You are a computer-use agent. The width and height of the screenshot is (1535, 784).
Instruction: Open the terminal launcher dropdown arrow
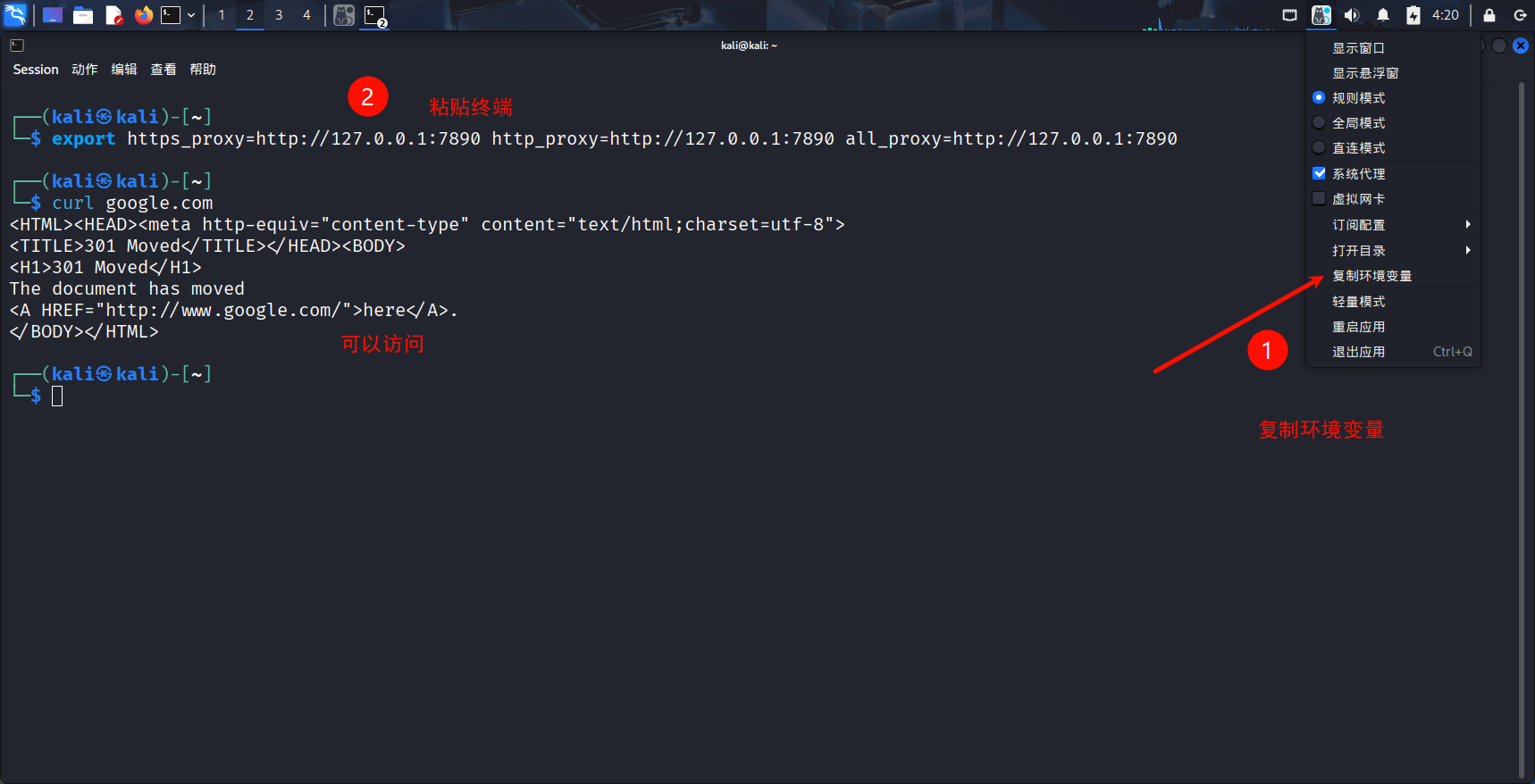coord(191,15)
